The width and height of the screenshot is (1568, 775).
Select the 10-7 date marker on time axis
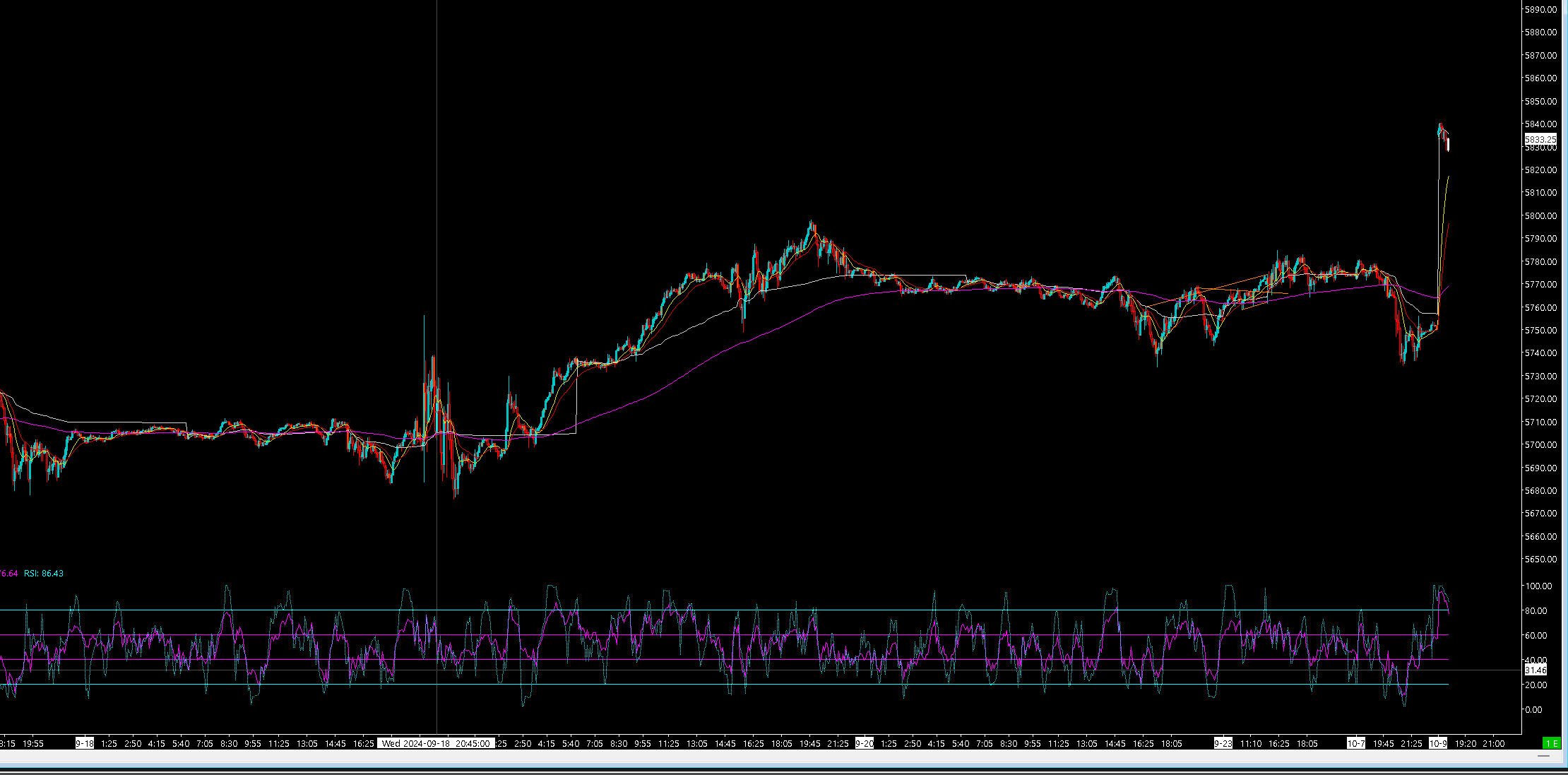coord(1356,743)
